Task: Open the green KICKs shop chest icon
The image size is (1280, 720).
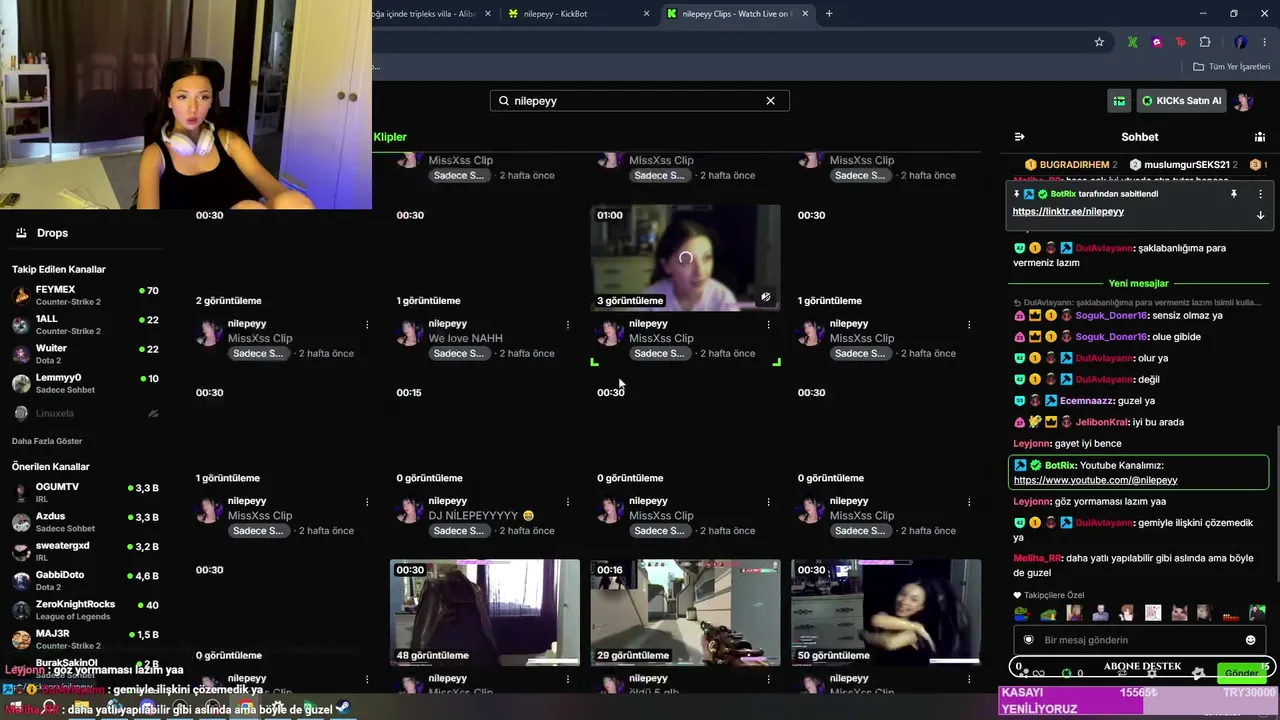Action: [x=1119, y=101]
